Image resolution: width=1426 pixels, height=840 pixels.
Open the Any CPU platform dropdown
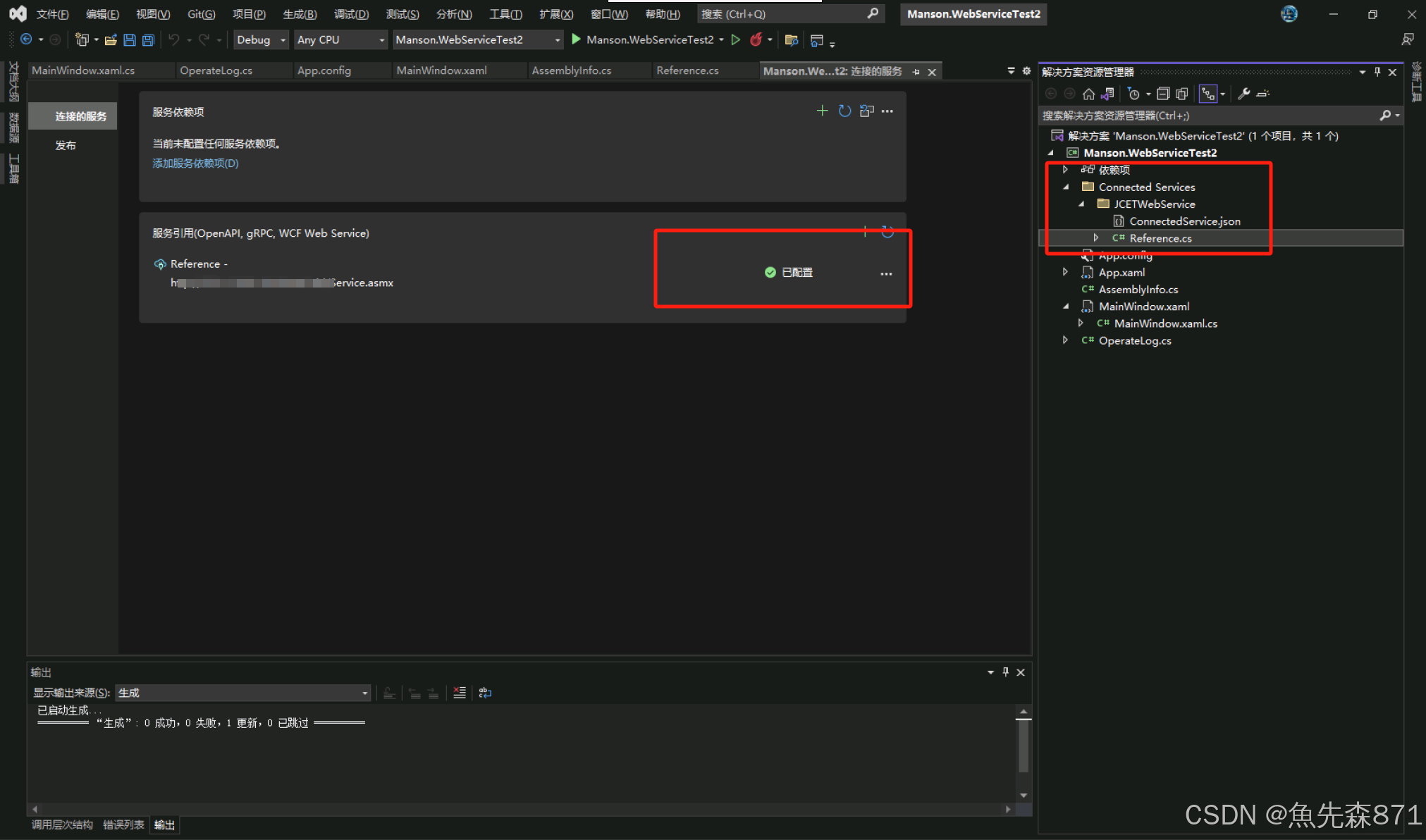coord(381,40)
